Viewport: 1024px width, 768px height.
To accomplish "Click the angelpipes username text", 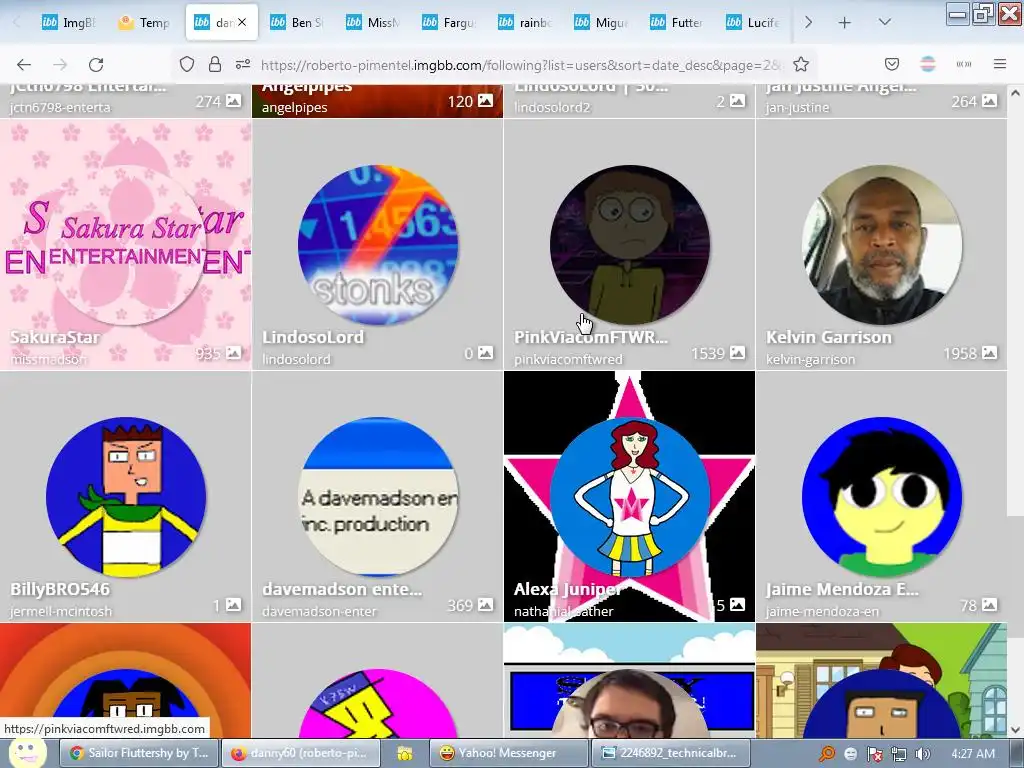I will 295,108.
